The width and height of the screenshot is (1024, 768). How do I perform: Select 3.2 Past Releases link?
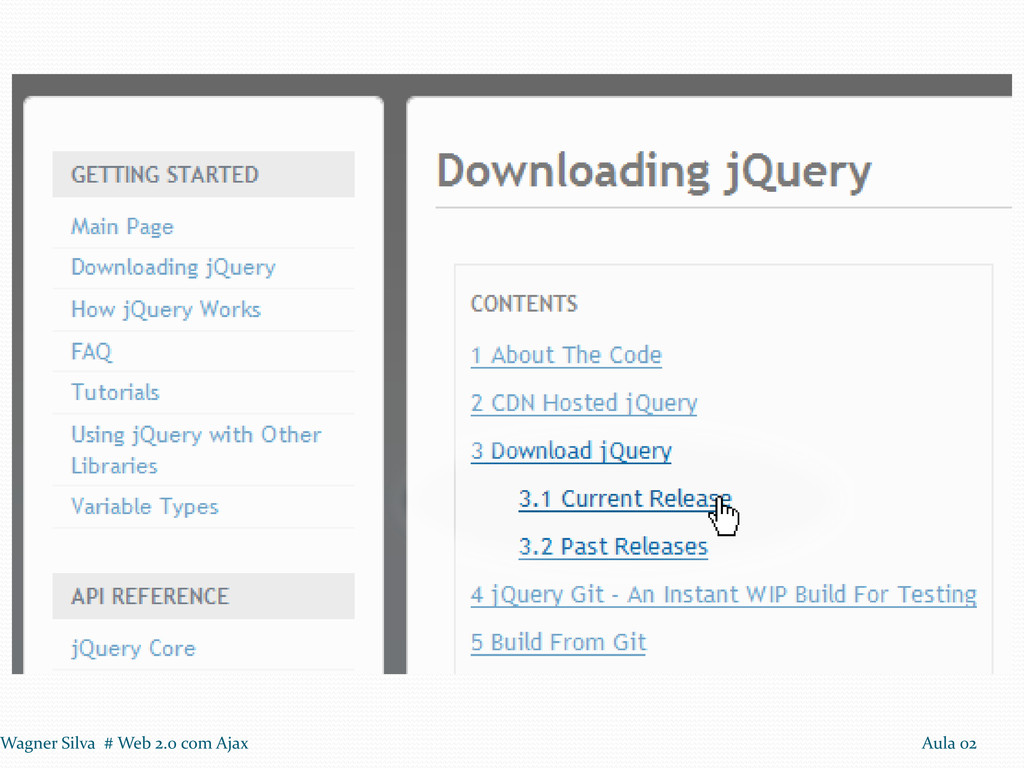pos(613,547)
